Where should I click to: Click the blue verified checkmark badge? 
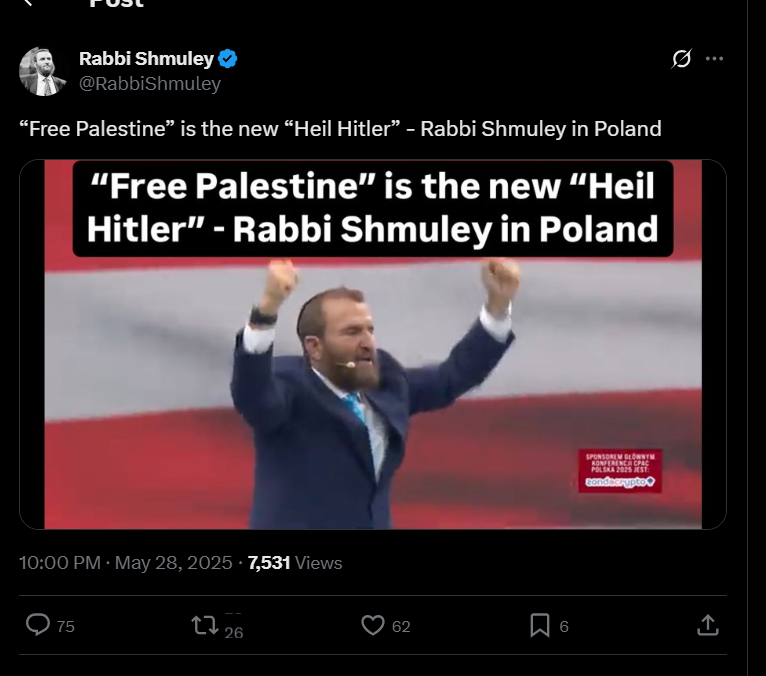(x=228, y=59)
